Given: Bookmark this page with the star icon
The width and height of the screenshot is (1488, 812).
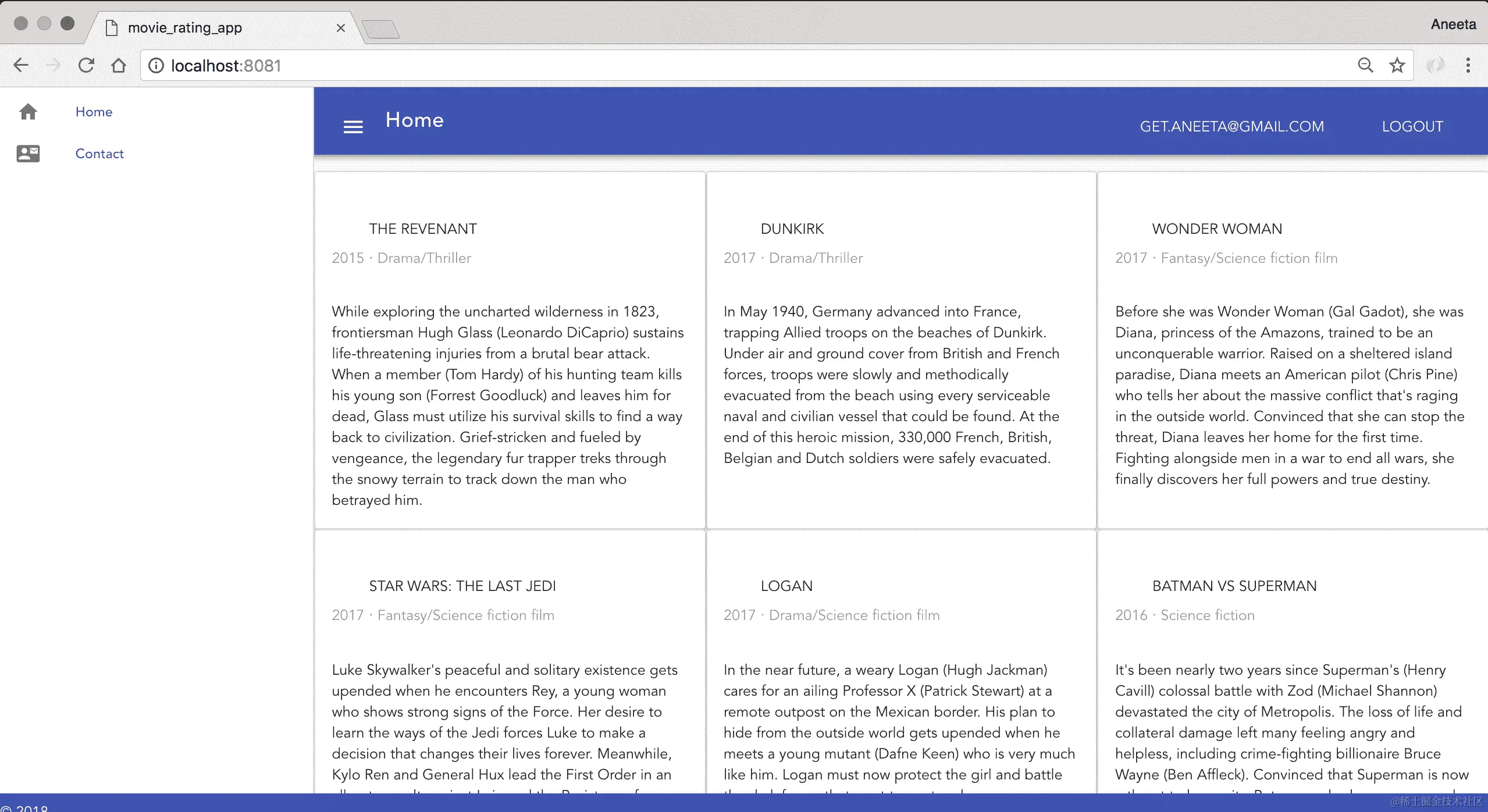Looking at the screenshot, I should click(x=1397, y=65).
